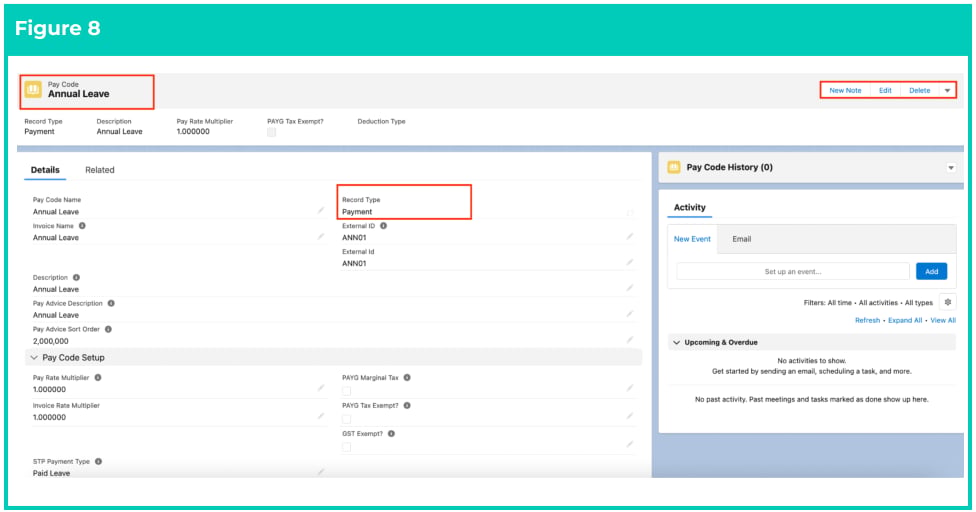Click the info icon beside Pay Rate Multiplier
976x512 pixels.
98,378
